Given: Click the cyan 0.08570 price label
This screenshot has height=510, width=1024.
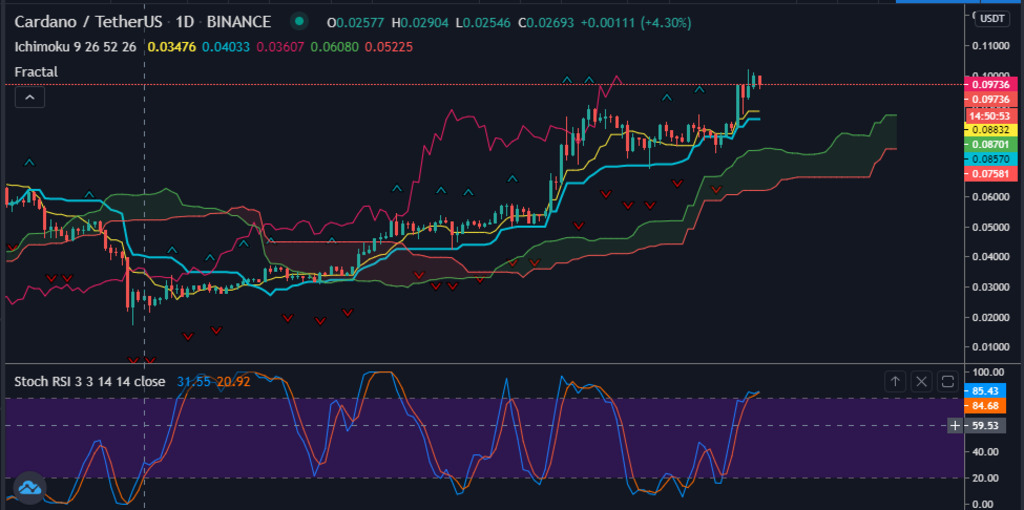Looking at the screenshot, I should click(990, 159).
